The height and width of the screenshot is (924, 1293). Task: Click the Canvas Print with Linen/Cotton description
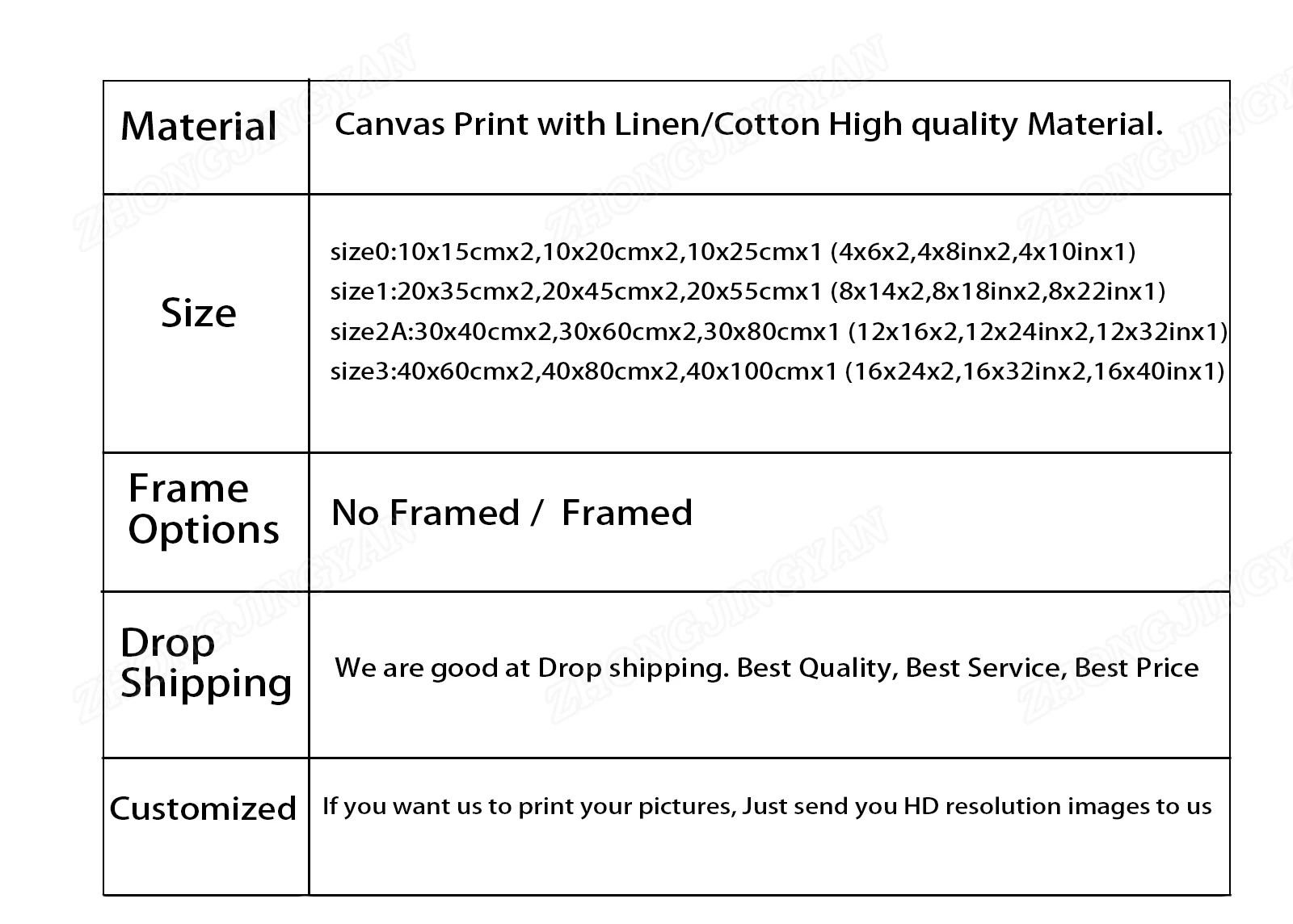click(748, 124)
